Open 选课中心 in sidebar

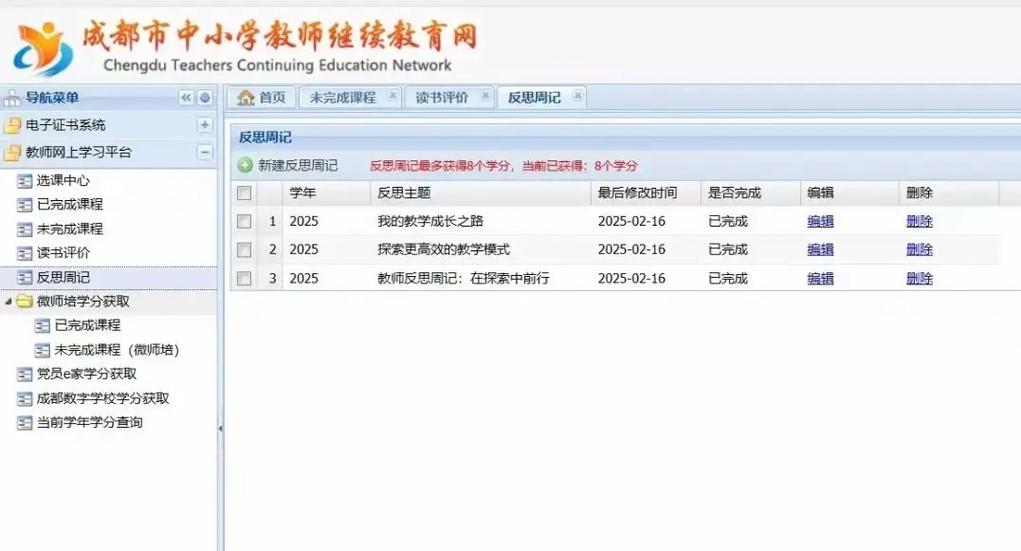point(63,181)
